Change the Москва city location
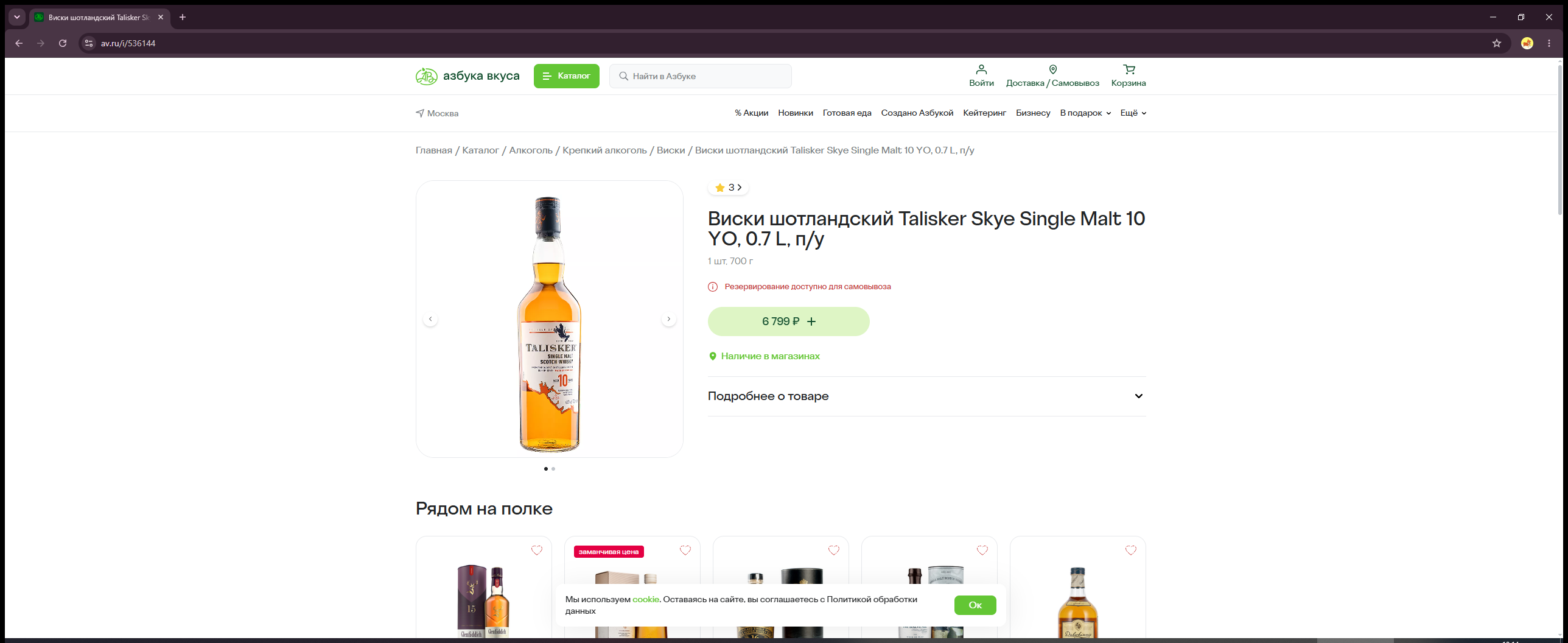The height and width of the screenshot is (643, 1568). 437,113
